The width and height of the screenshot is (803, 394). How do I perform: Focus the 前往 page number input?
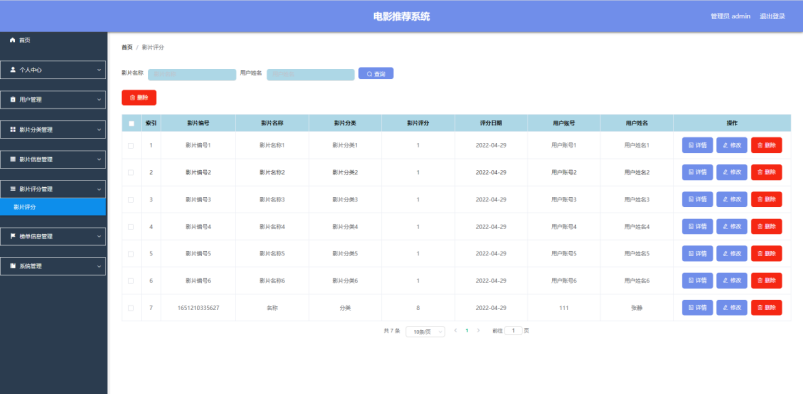513,330
